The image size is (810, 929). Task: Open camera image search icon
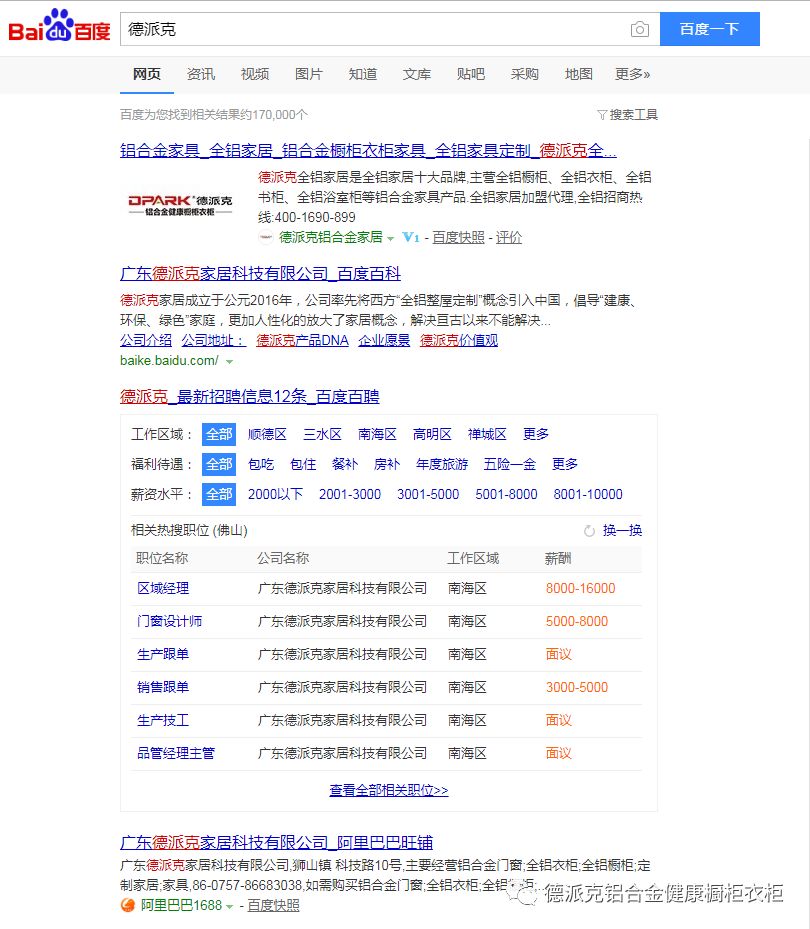tap(640, 29)
